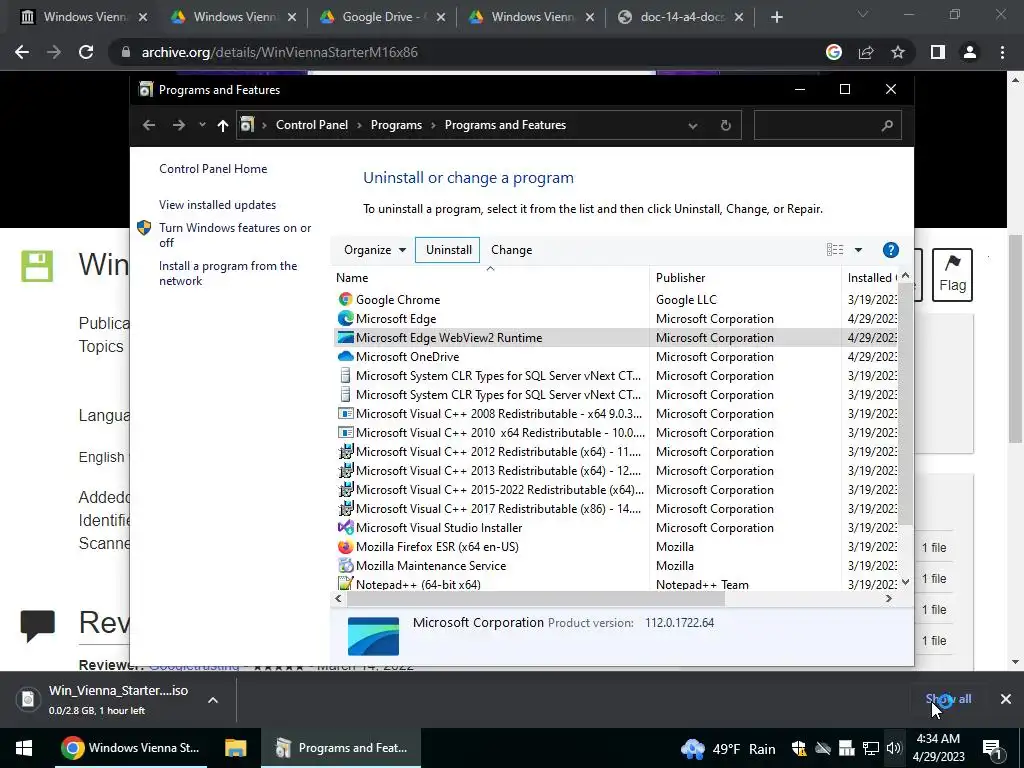Screen dimensions: 1024x768
Task: Click the Mozilla Firefox ESR icon
Action: pyautogui.click(x=345, y=547)
